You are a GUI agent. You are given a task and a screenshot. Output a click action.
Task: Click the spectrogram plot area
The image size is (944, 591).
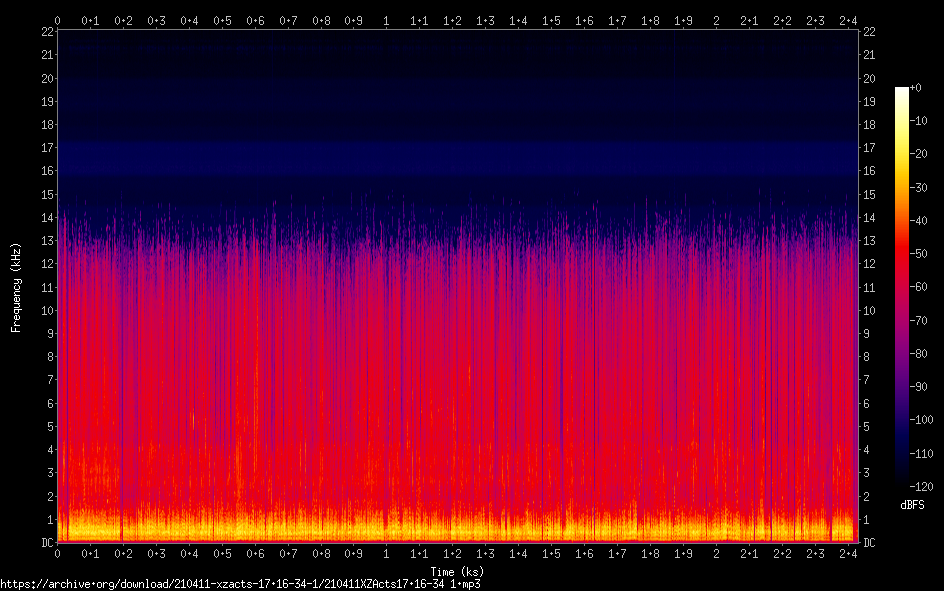click(x=458, y=286)
